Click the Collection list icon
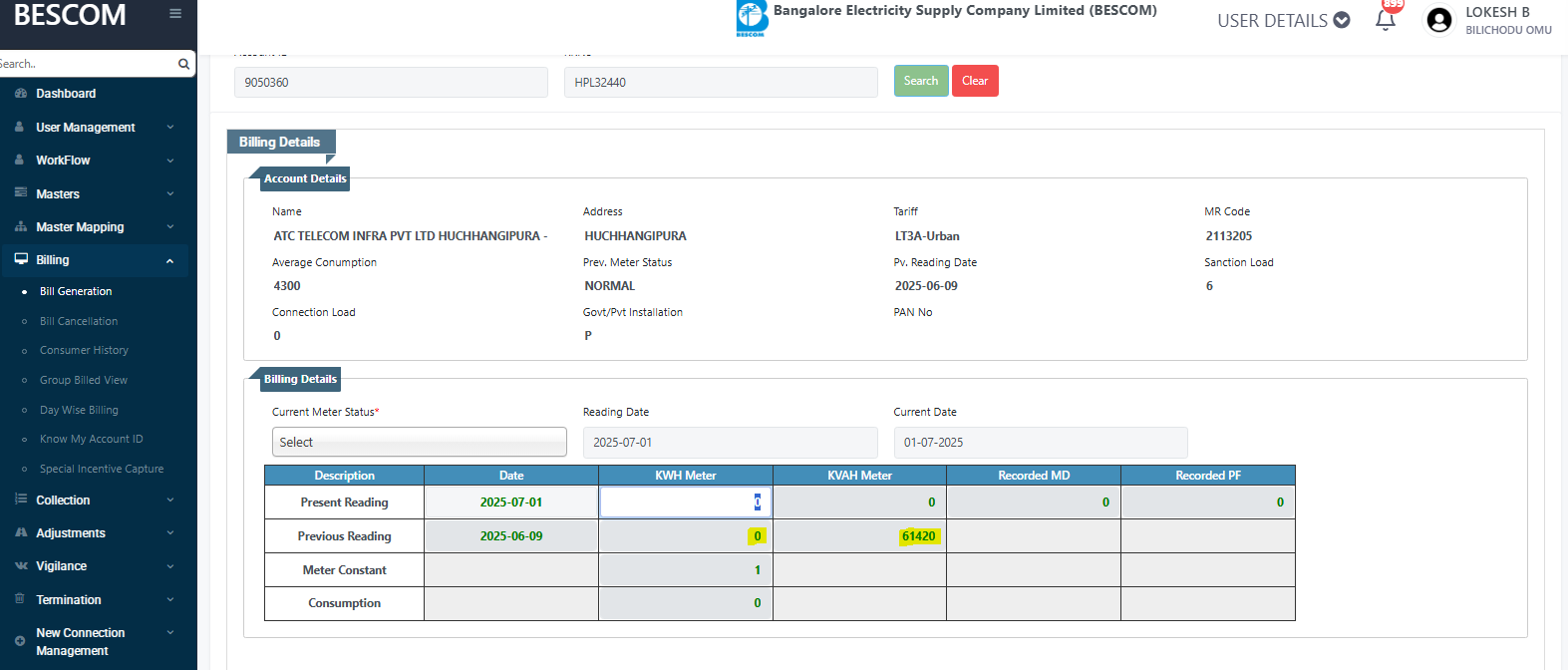The width and height of the screenshot is (1568, 670). point(21,500)
